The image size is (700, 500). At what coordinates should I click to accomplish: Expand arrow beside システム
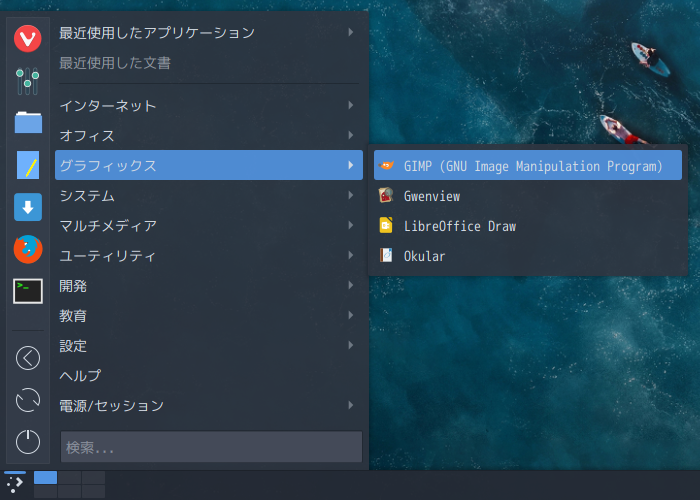point(351,195)
